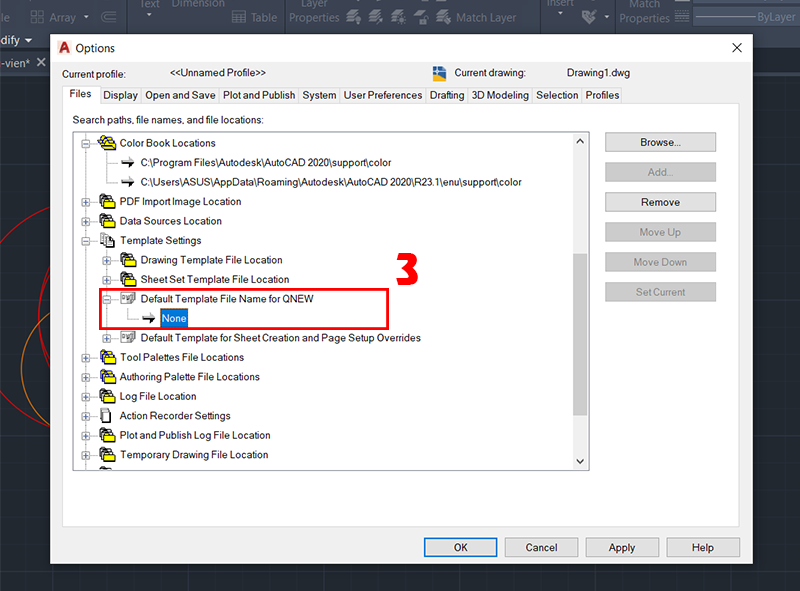Viewport: 800px width, 591px height.
Task: Switch to the System tab
Action: pos(319,95)
